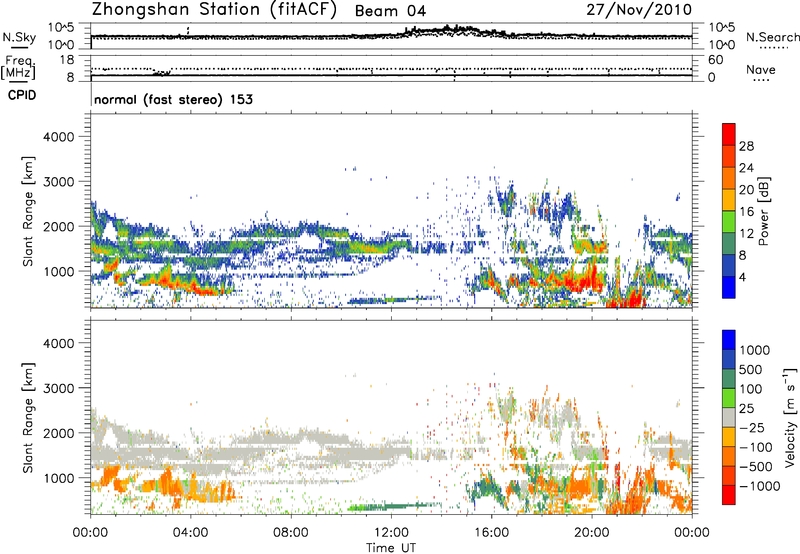Pick the red top segment of power colorbar

tap(729, 134)
